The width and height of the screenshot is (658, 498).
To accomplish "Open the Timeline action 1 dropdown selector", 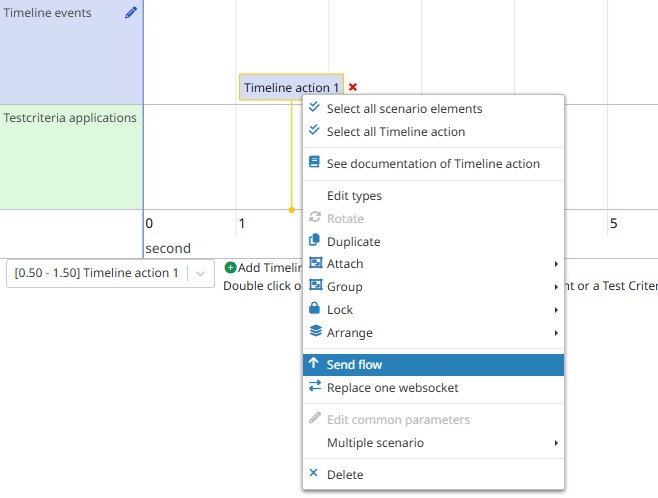I will tap(200, 273).
